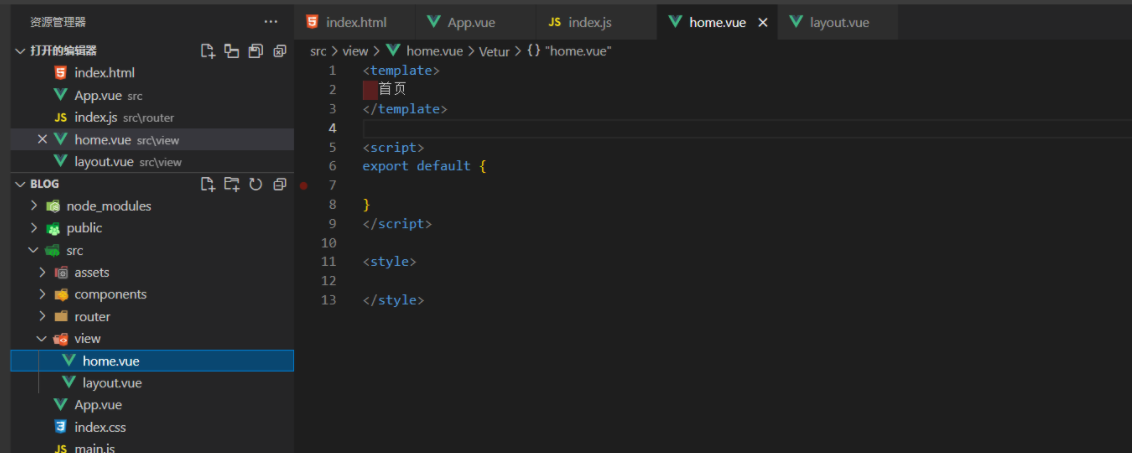Click the router folder icon
The height and width of the screenshot is (453, 1138).
point(61,317)
